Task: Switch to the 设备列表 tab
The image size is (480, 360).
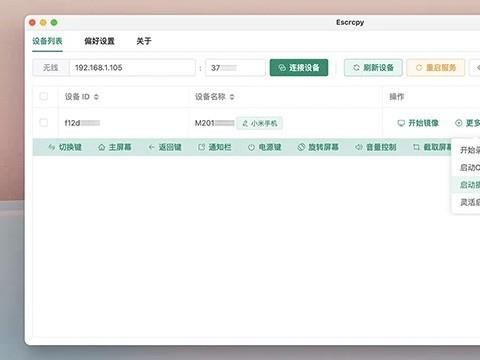Action: click(47, 41)
